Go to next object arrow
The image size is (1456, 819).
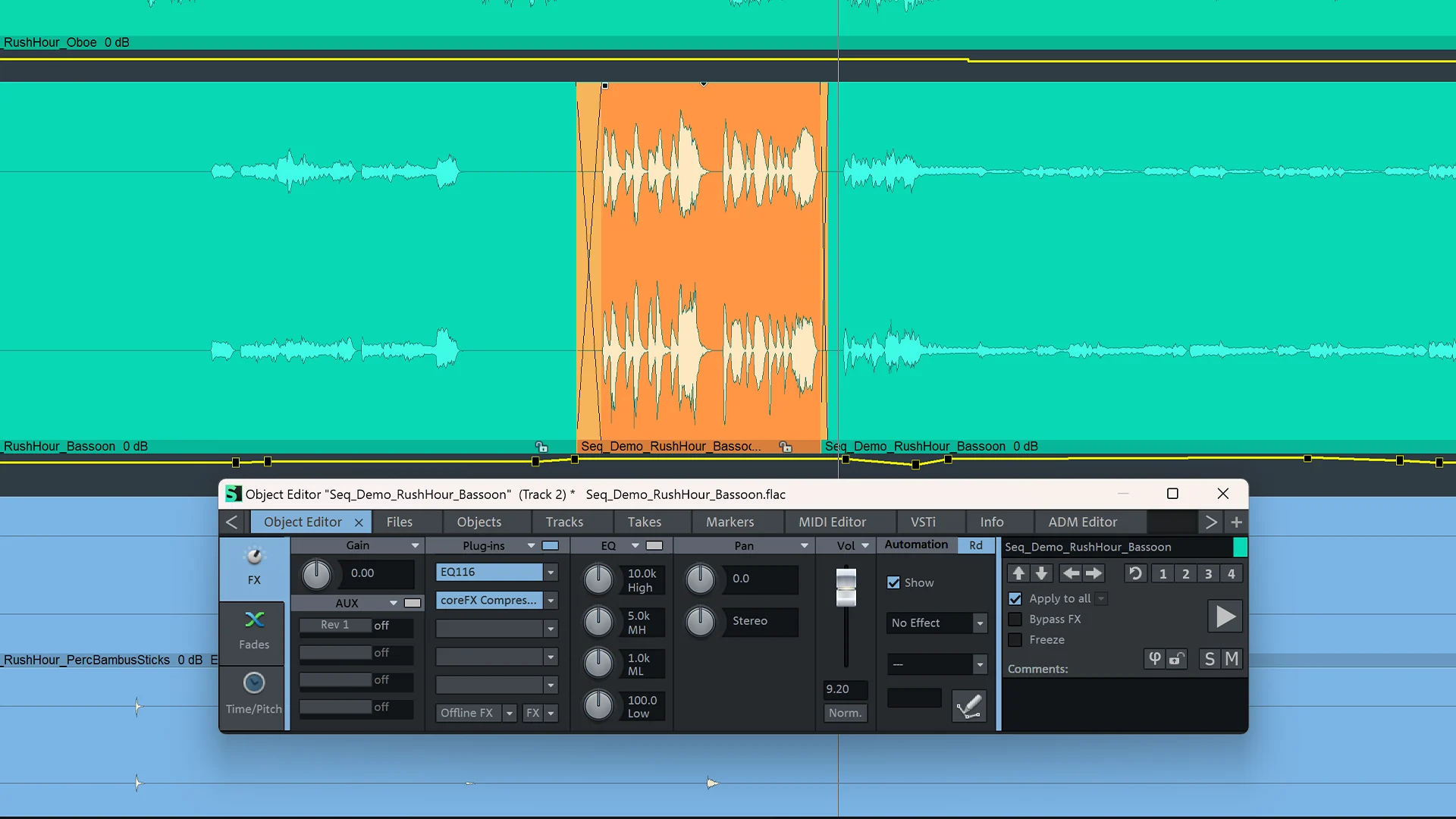pos(1094,574)
